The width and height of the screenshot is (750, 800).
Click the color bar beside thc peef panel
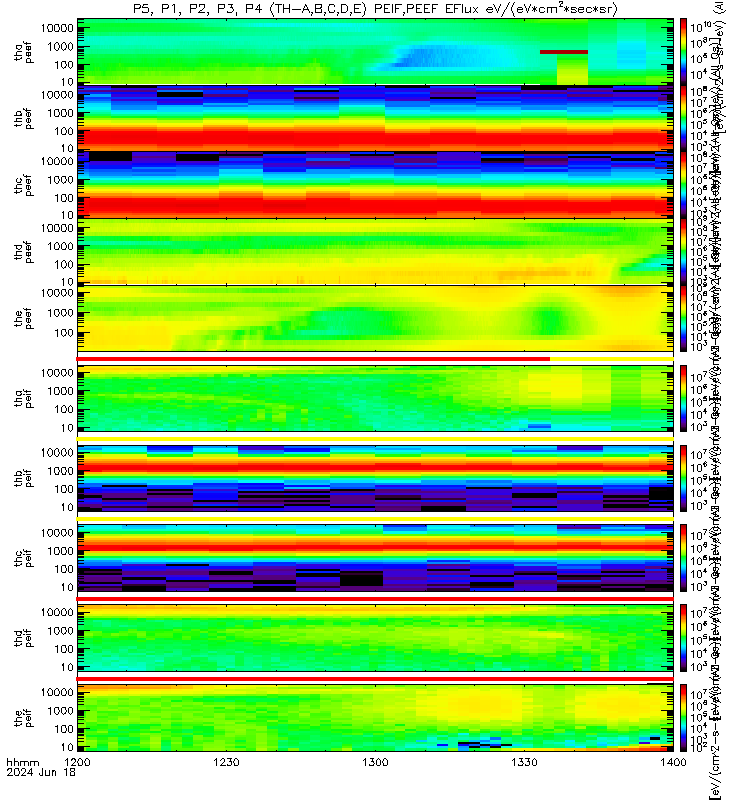click(684, 185)
